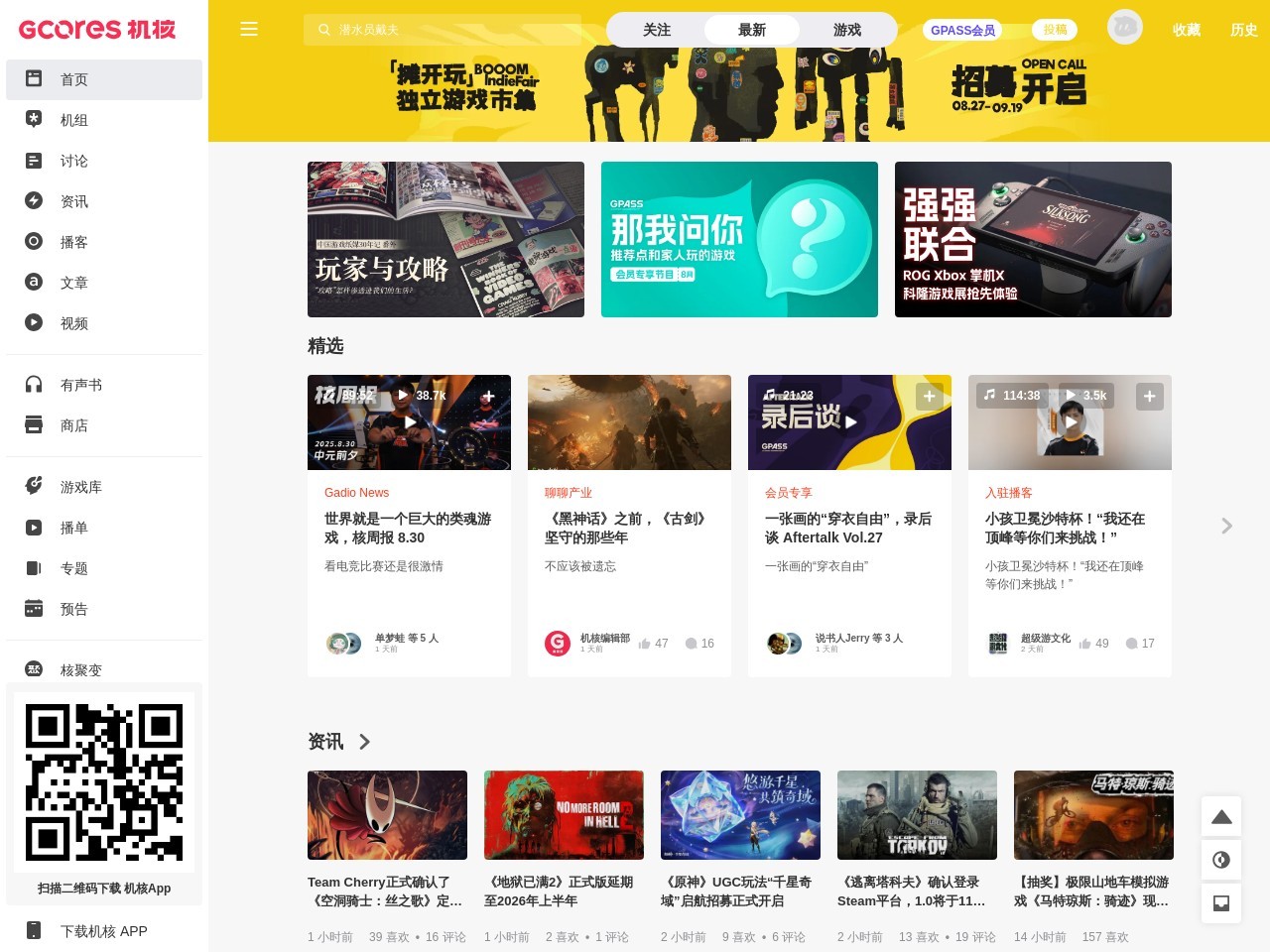
Task: Go to 首页 in the sidebar
Action: [x=104, y=79]
